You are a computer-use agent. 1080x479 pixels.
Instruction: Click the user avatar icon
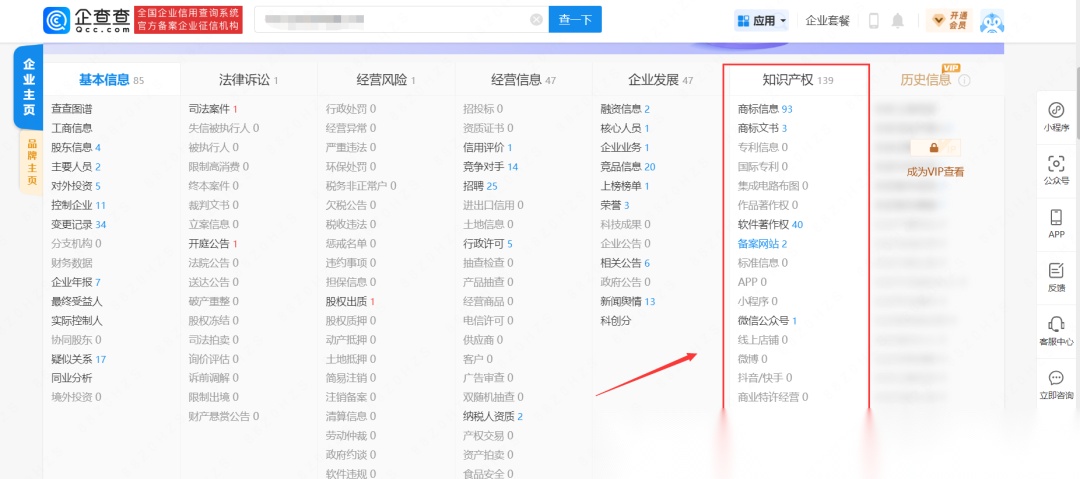[992, 21]
